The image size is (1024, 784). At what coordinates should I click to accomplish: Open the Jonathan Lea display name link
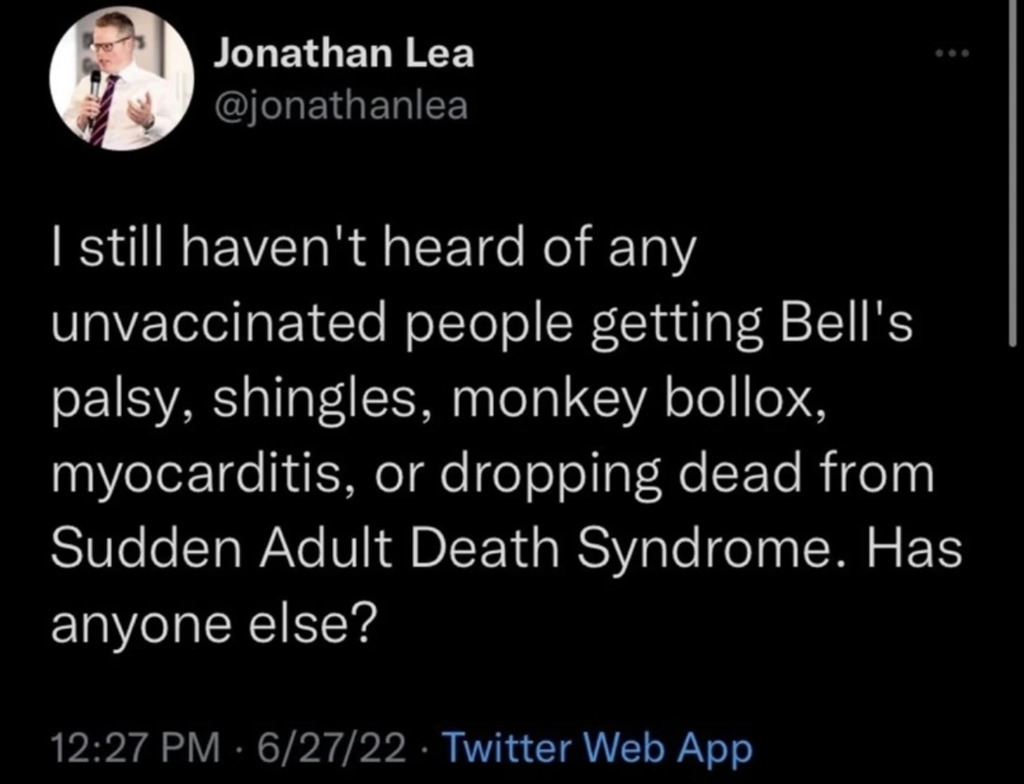[x=344, y=54]
